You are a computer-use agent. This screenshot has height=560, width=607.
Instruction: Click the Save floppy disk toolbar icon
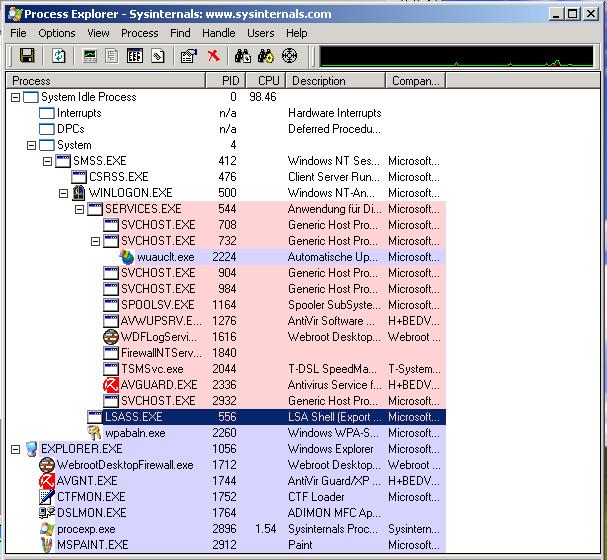27,56
